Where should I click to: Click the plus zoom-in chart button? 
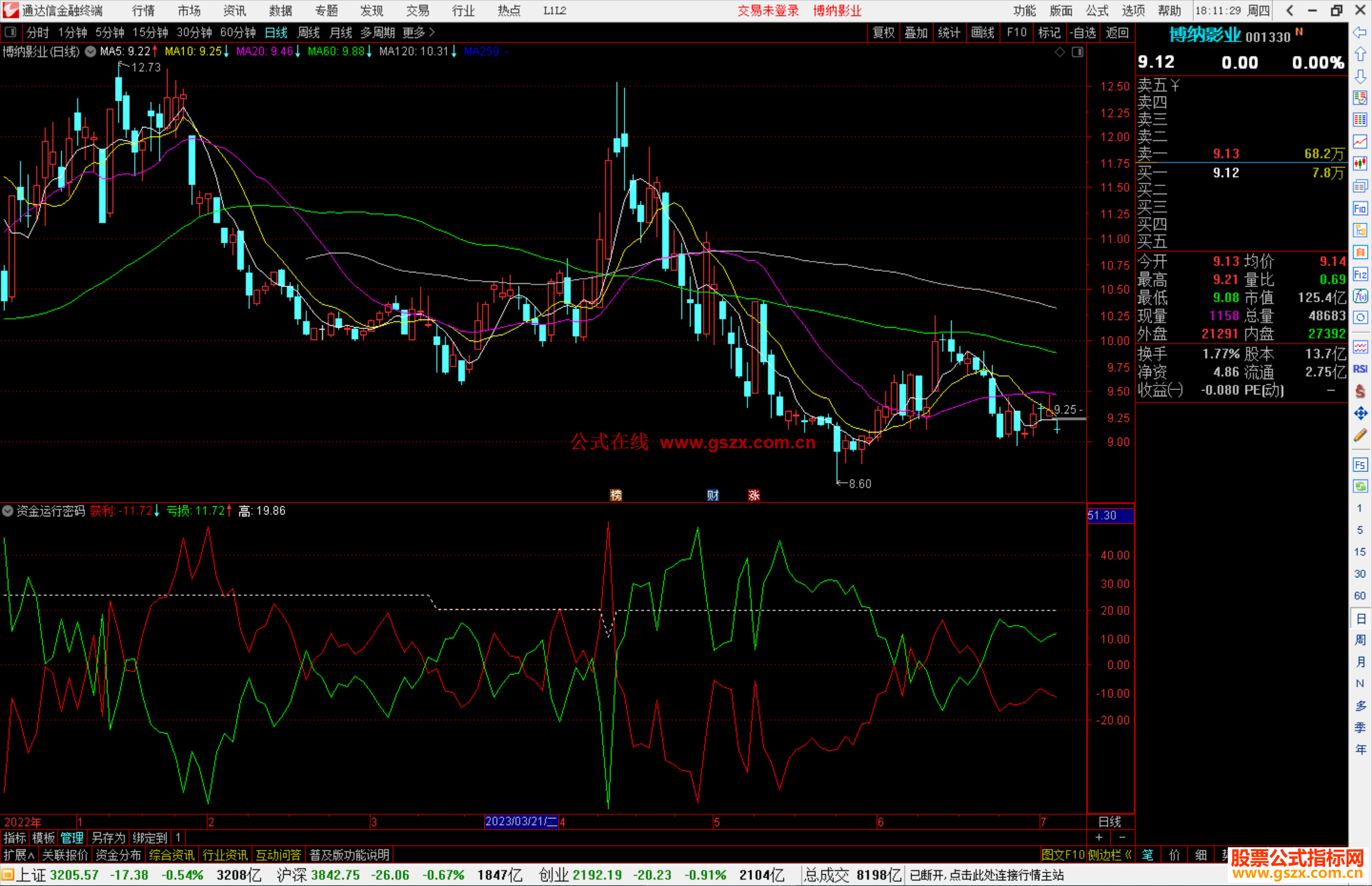point(1099,837)
